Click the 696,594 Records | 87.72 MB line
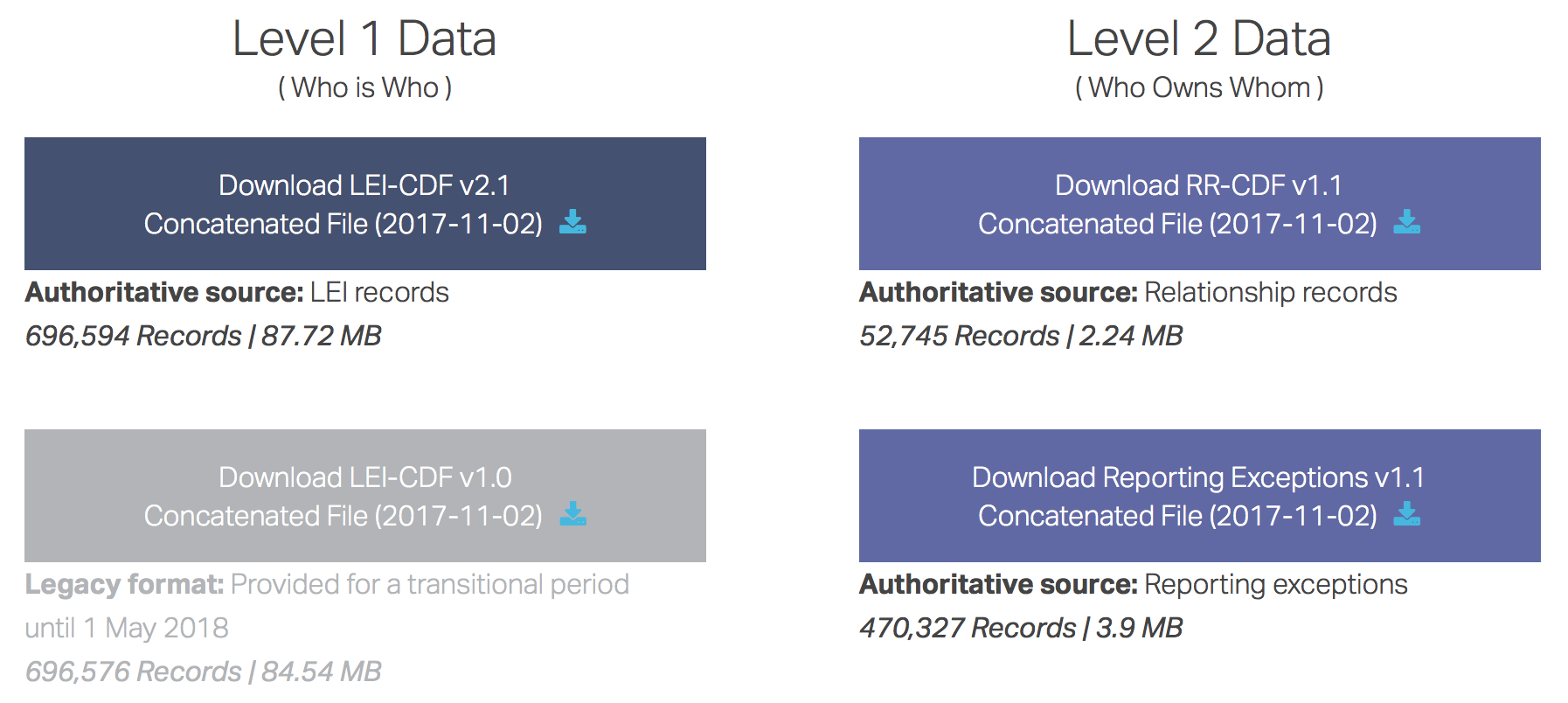Image resolution: width=1568 pixels, height=703 pixels. click(204, 336)
